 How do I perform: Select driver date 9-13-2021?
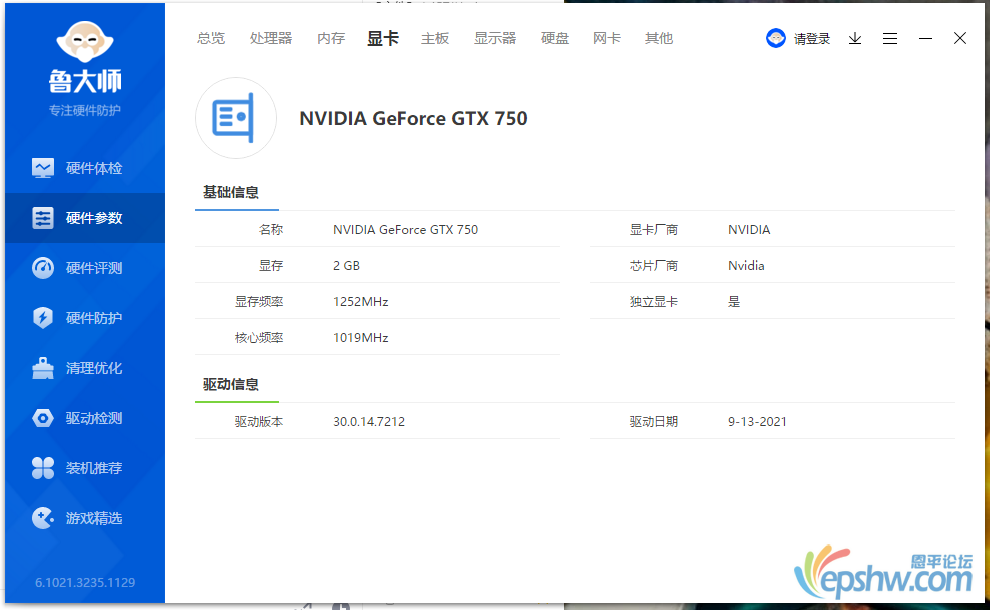[x=757, y=422]
